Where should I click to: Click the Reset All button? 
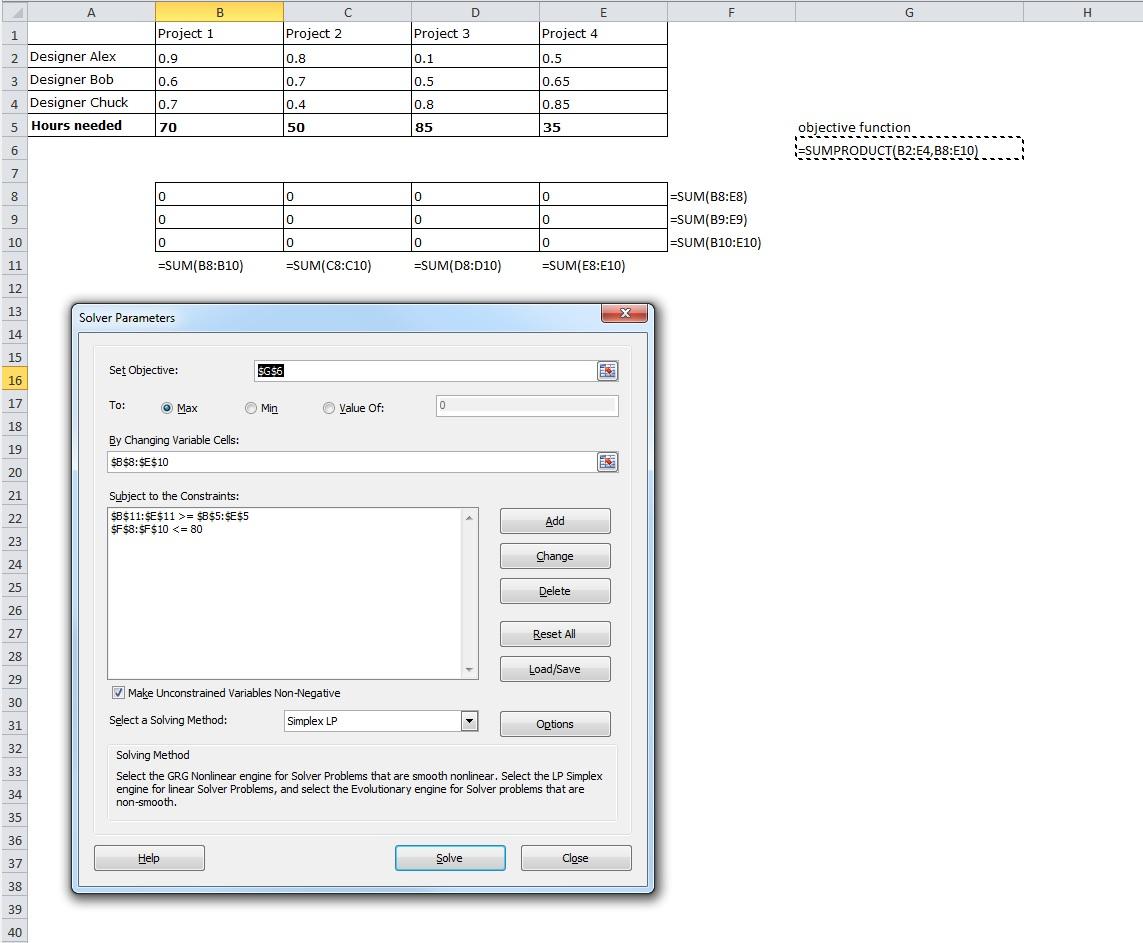tap(555, 634)
